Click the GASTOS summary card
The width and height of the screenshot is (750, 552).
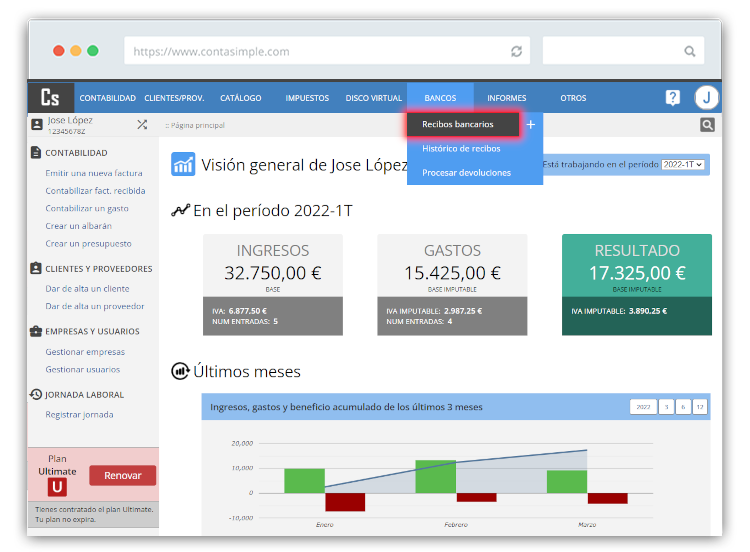(x=452, y=285)
